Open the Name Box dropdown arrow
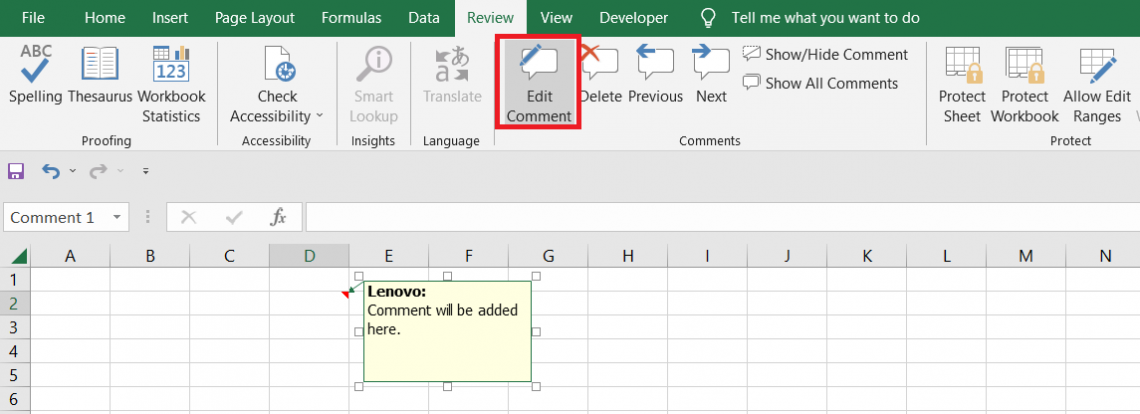Screen dimensions: 1140x414 118,217
